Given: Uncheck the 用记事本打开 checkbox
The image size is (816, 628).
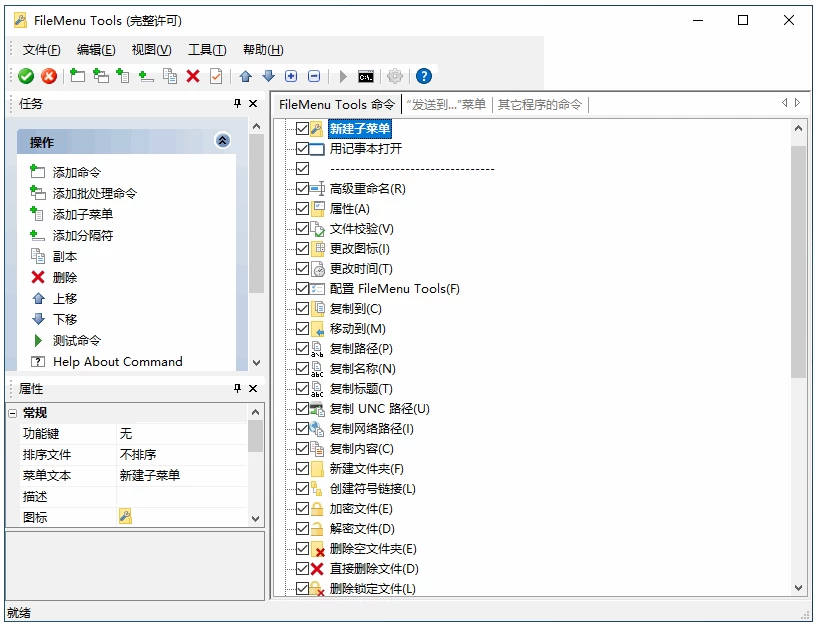Looking at the screenshot, I should tap(303, 149).
